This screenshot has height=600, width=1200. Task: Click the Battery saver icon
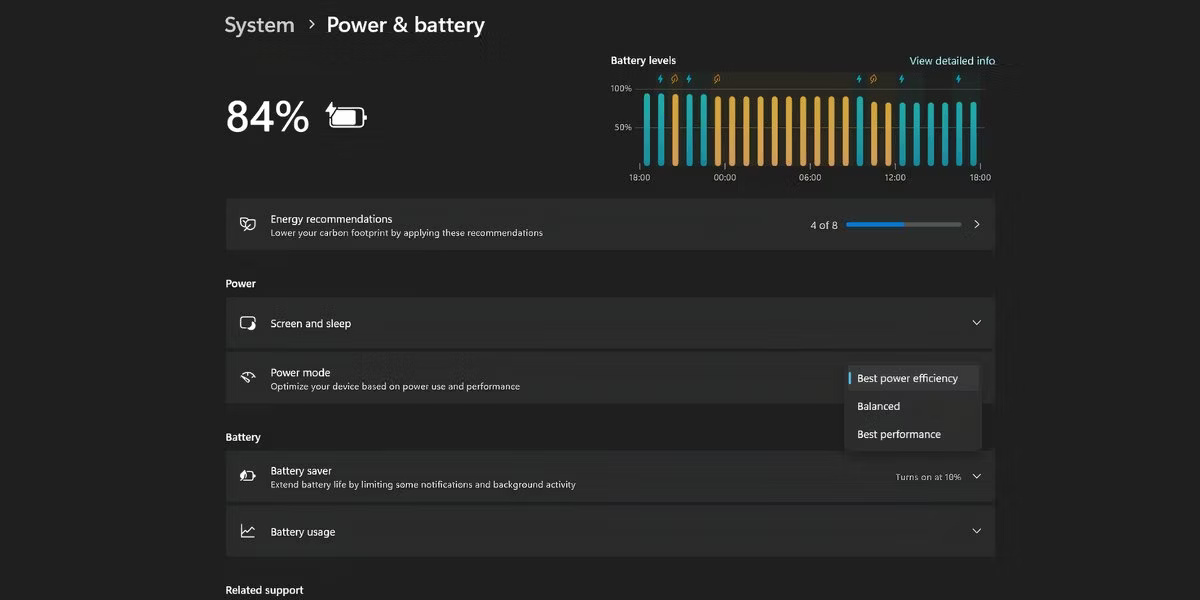coord(248,477)
